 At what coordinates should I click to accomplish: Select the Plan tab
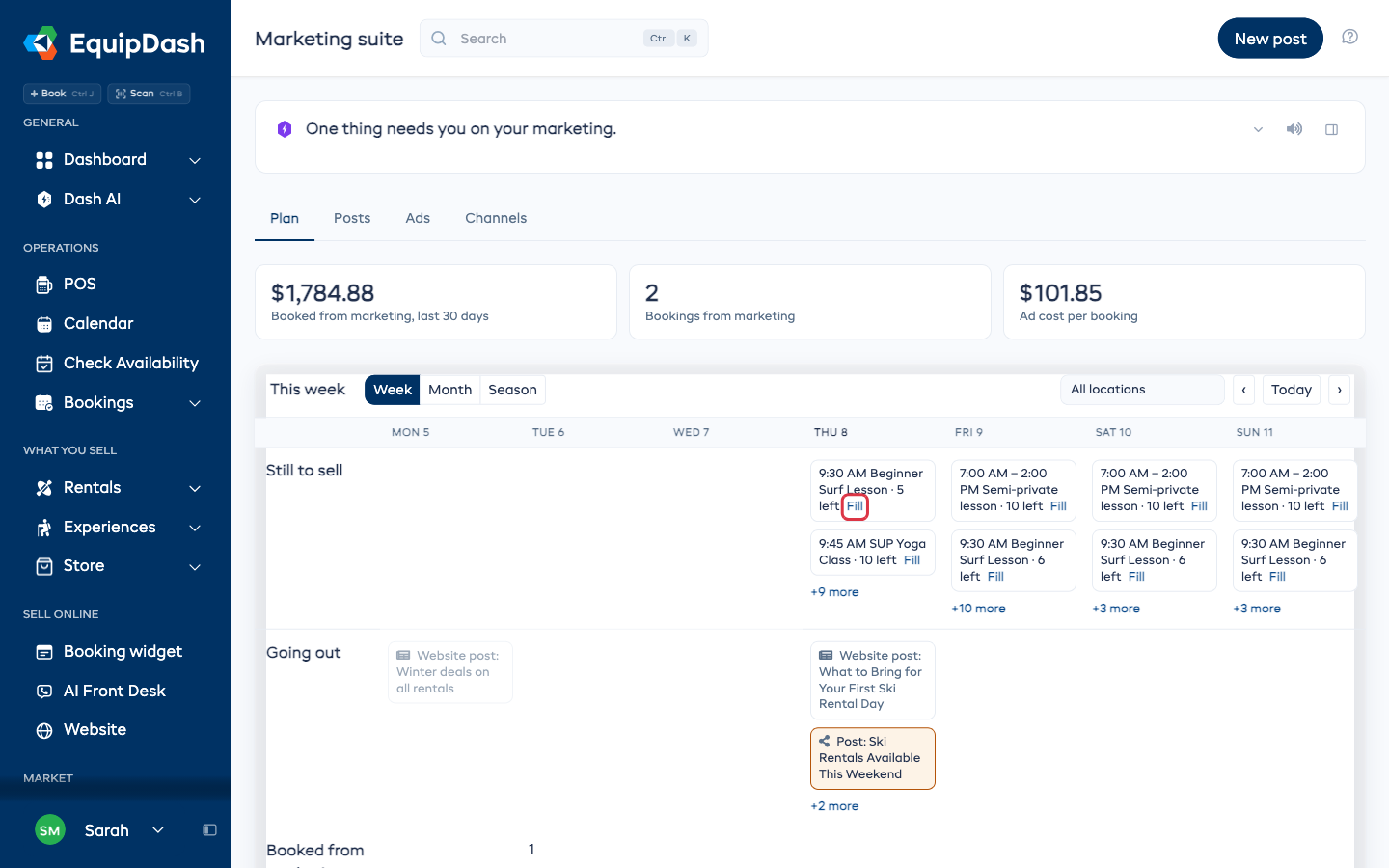click(x=285, y=218)
